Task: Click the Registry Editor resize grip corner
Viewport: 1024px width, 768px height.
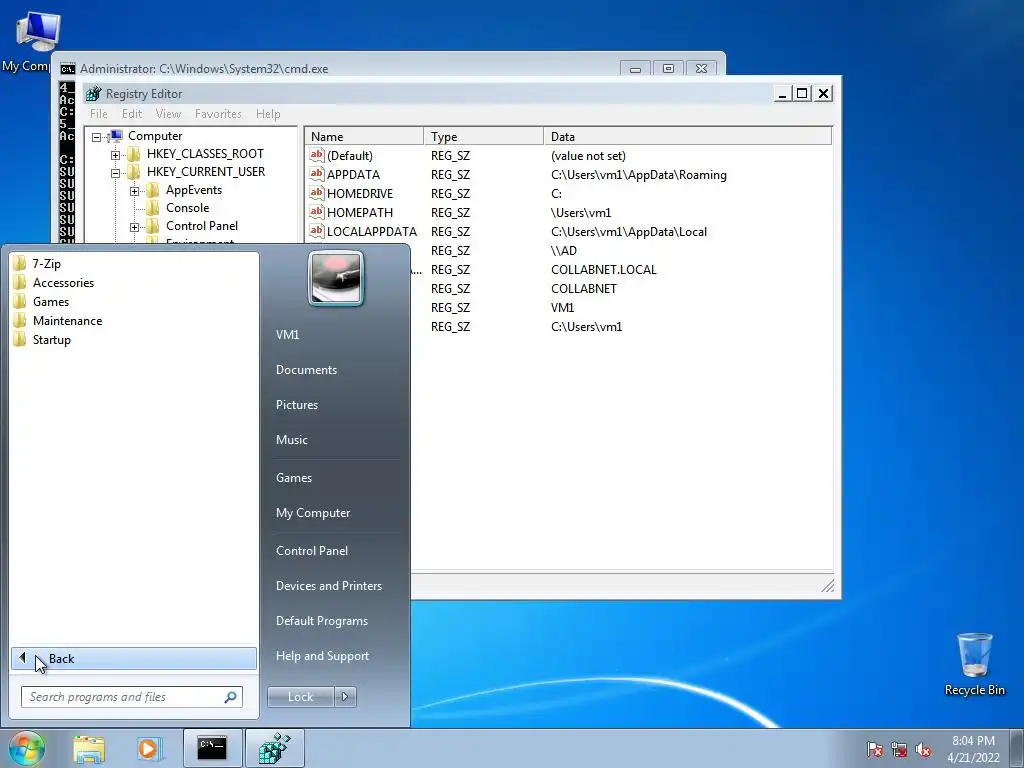Action: pyautogui.click(x=827, y=585)
